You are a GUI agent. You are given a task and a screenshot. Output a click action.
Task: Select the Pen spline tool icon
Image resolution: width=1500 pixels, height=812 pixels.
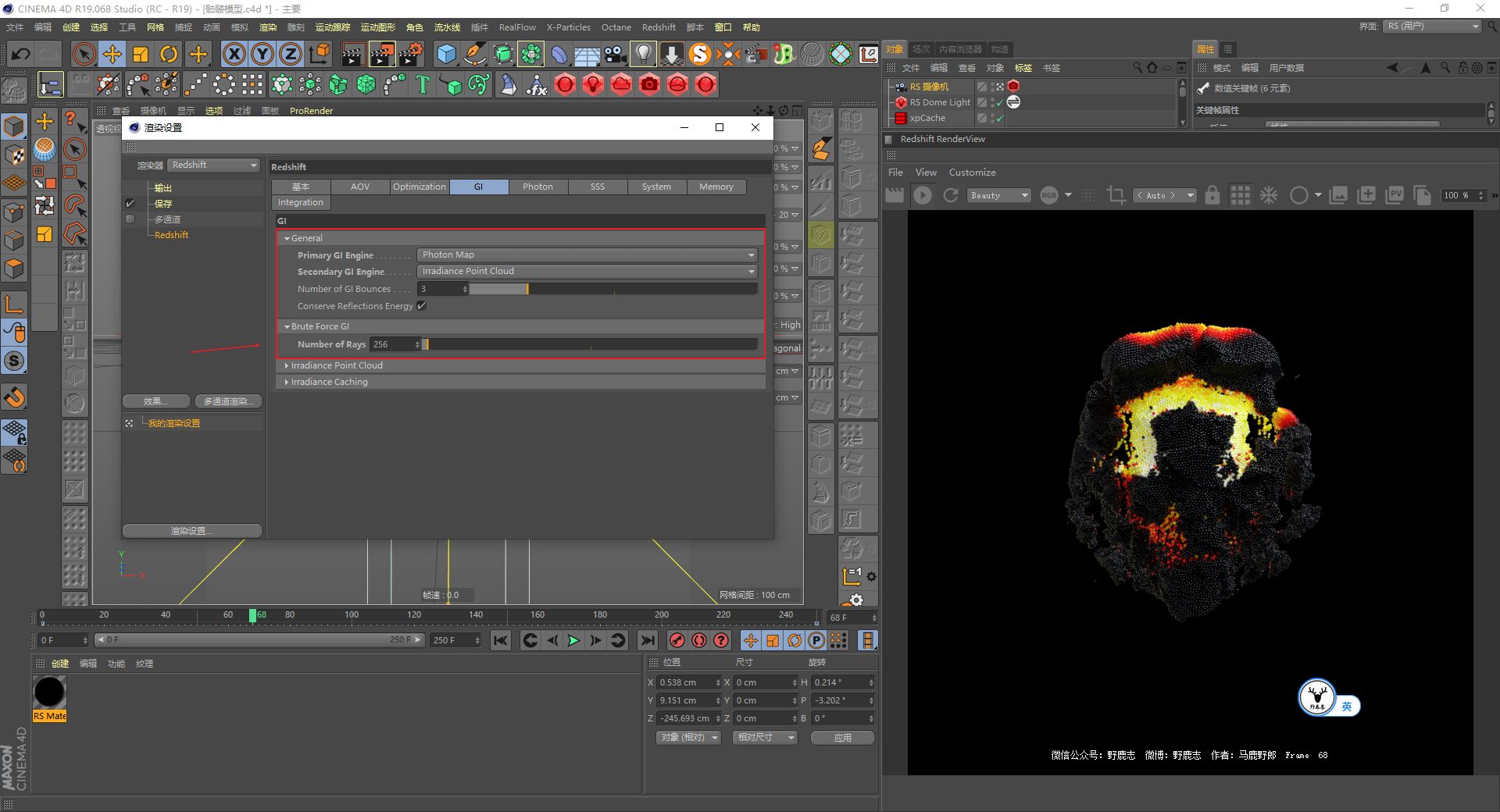474,54
